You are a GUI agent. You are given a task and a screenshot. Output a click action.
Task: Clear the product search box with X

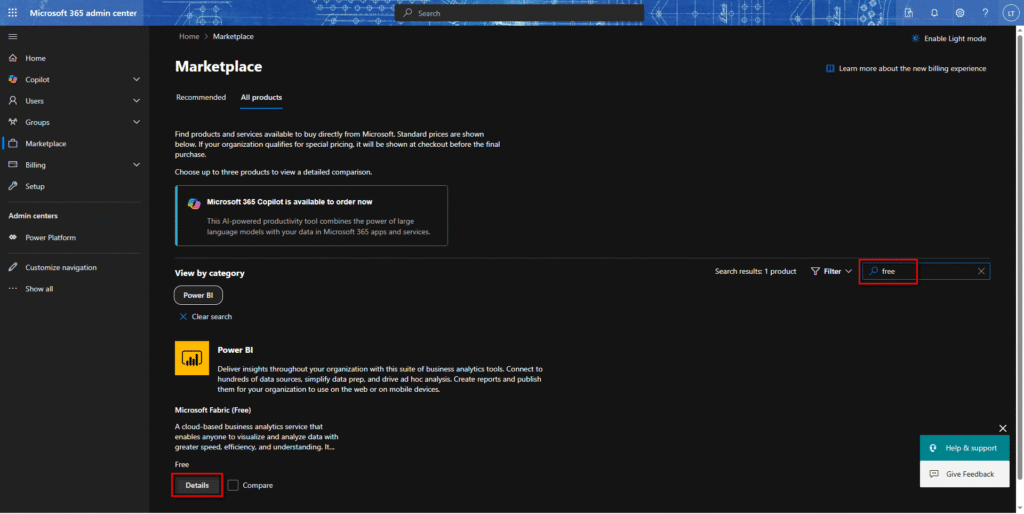(x=980, y=271)
